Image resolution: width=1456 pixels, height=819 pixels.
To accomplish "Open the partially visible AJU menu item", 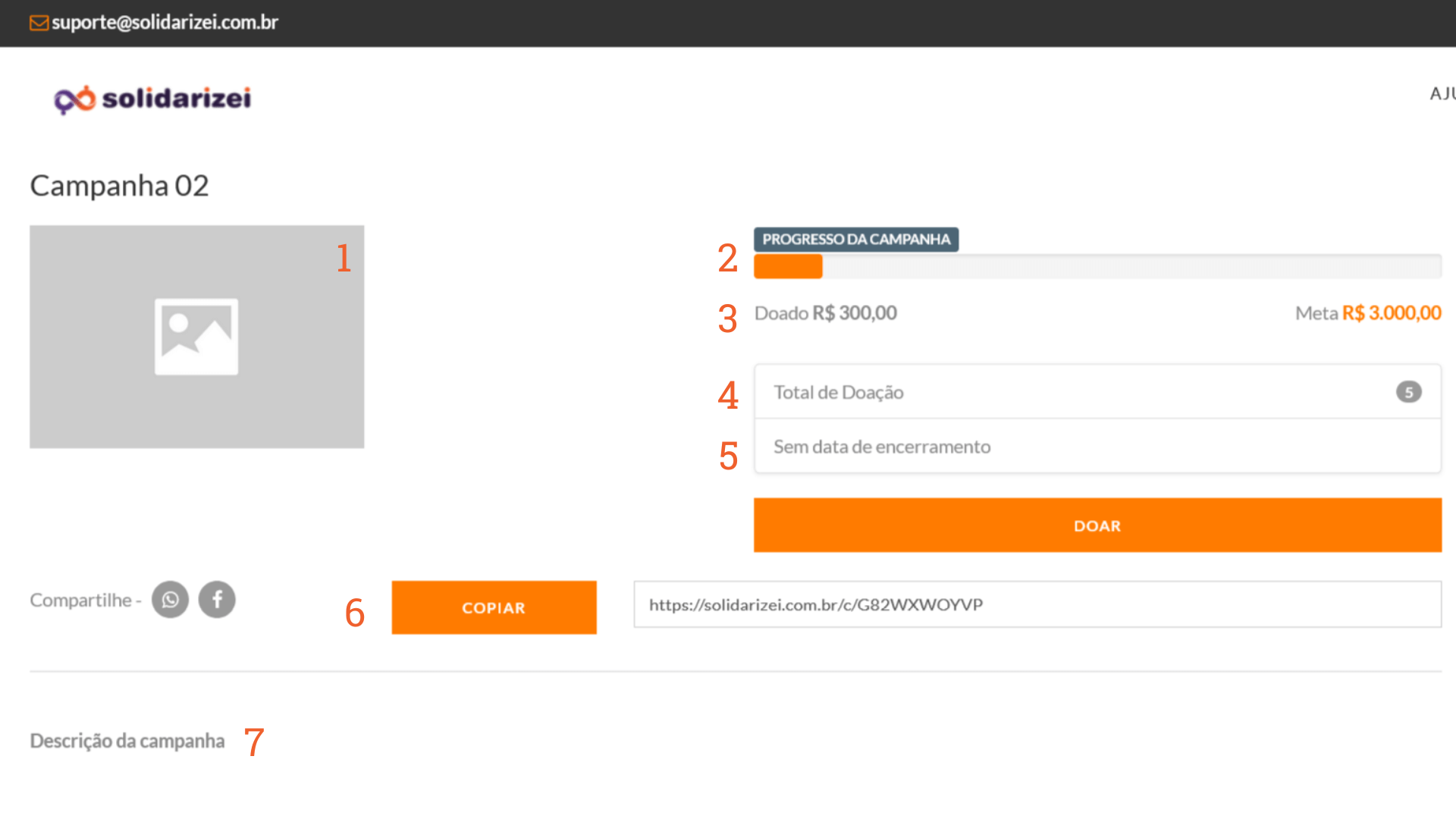I will (x=1442, y=94).
